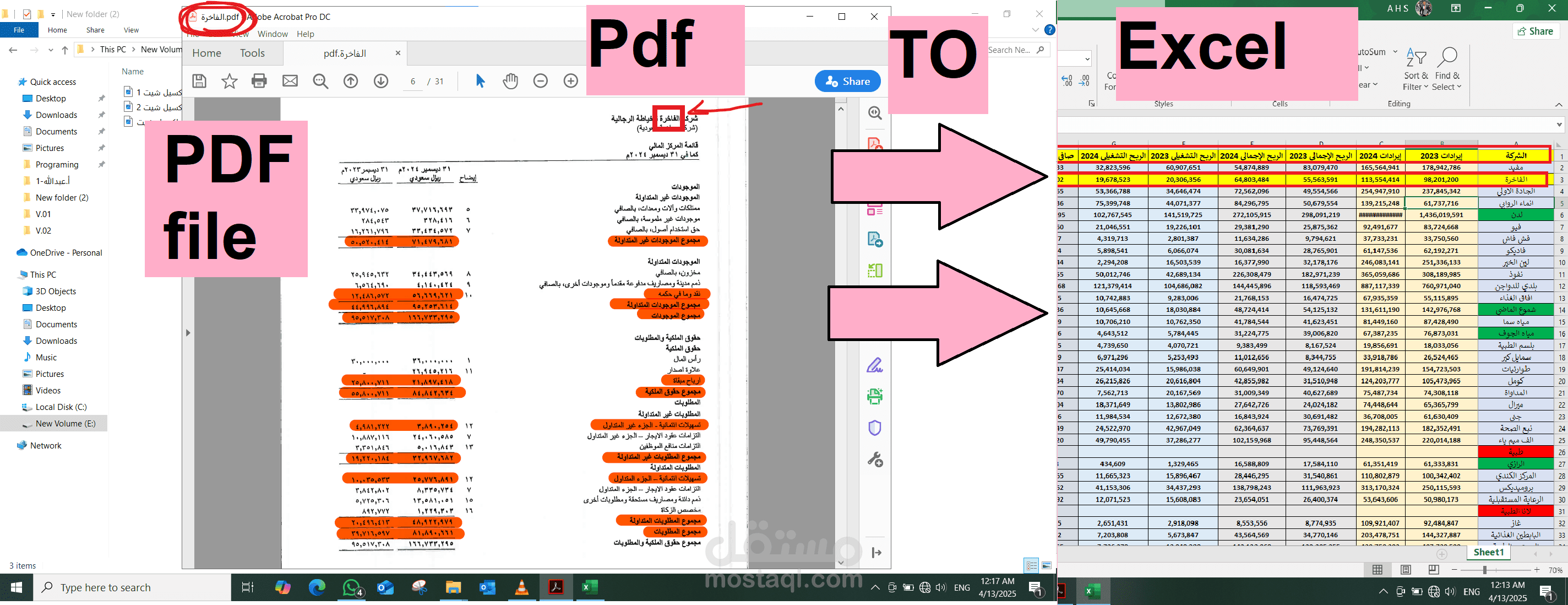Open the View tab in File Explorer
The width and height of the screenshot is (1568, 605).
[132, 30]
